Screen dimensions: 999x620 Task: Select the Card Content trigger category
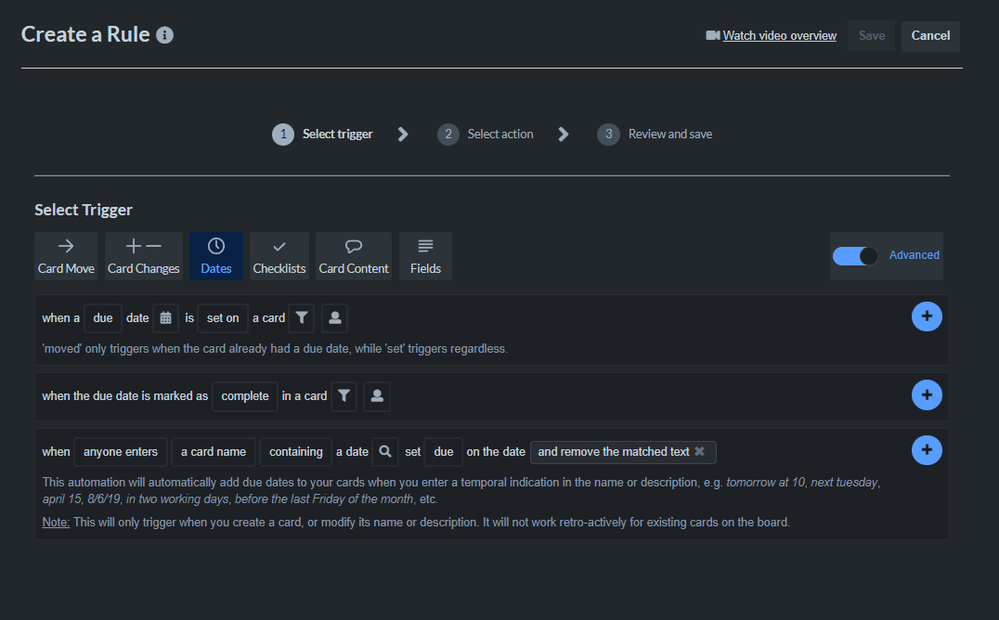click(354, 256)
